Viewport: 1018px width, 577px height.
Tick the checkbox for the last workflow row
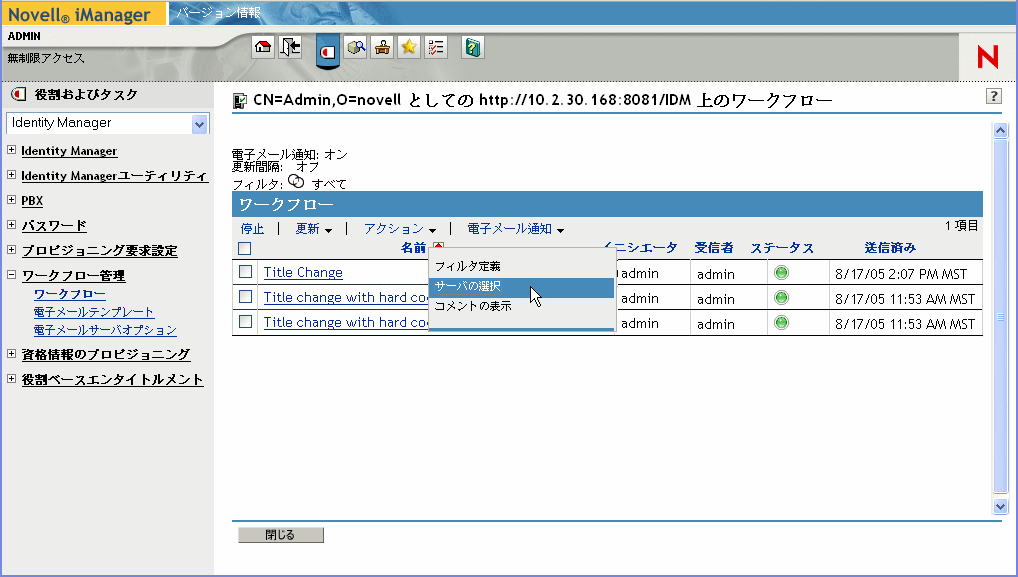246,322
